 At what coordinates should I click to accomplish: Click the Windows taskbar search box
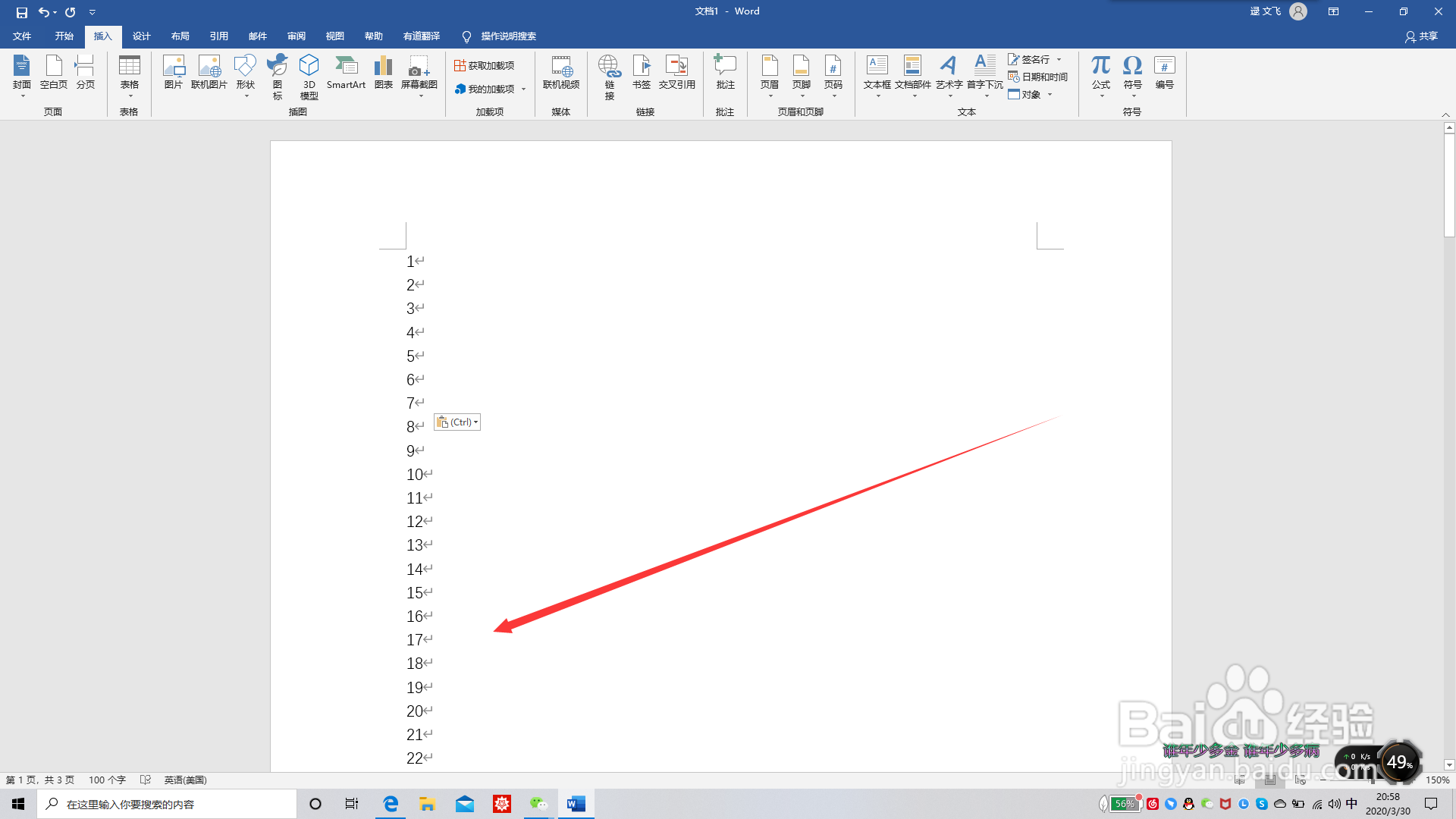(x=167, y=804)
